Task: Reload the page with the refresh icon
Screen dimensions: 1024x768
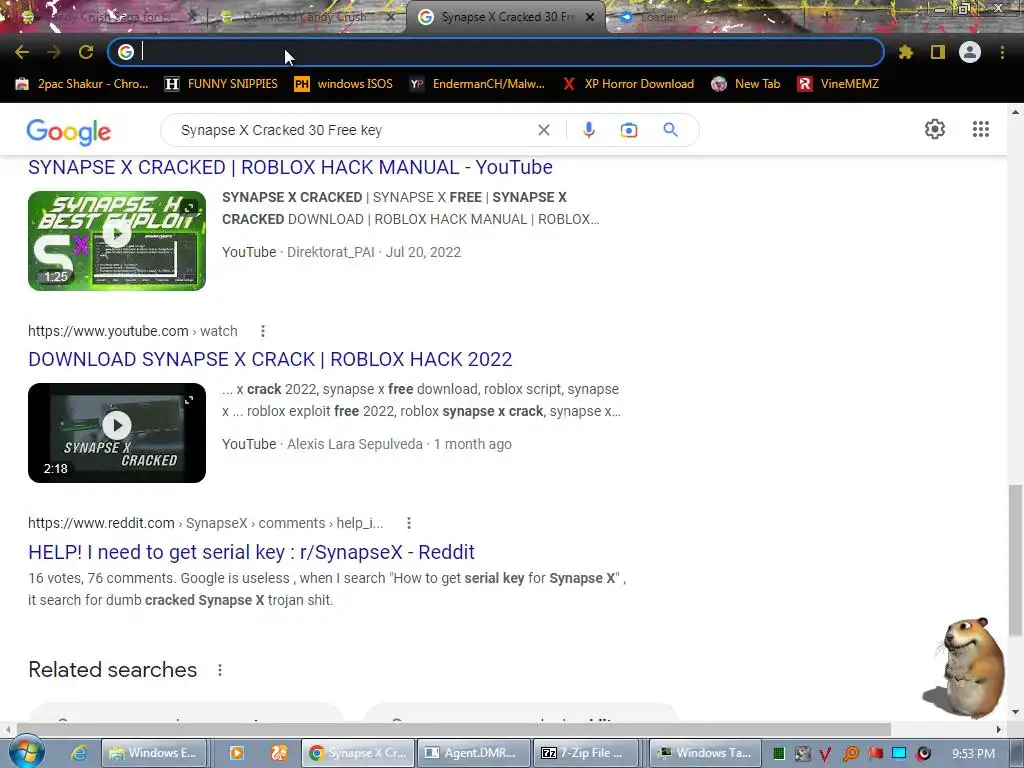Action: (86, 52)
